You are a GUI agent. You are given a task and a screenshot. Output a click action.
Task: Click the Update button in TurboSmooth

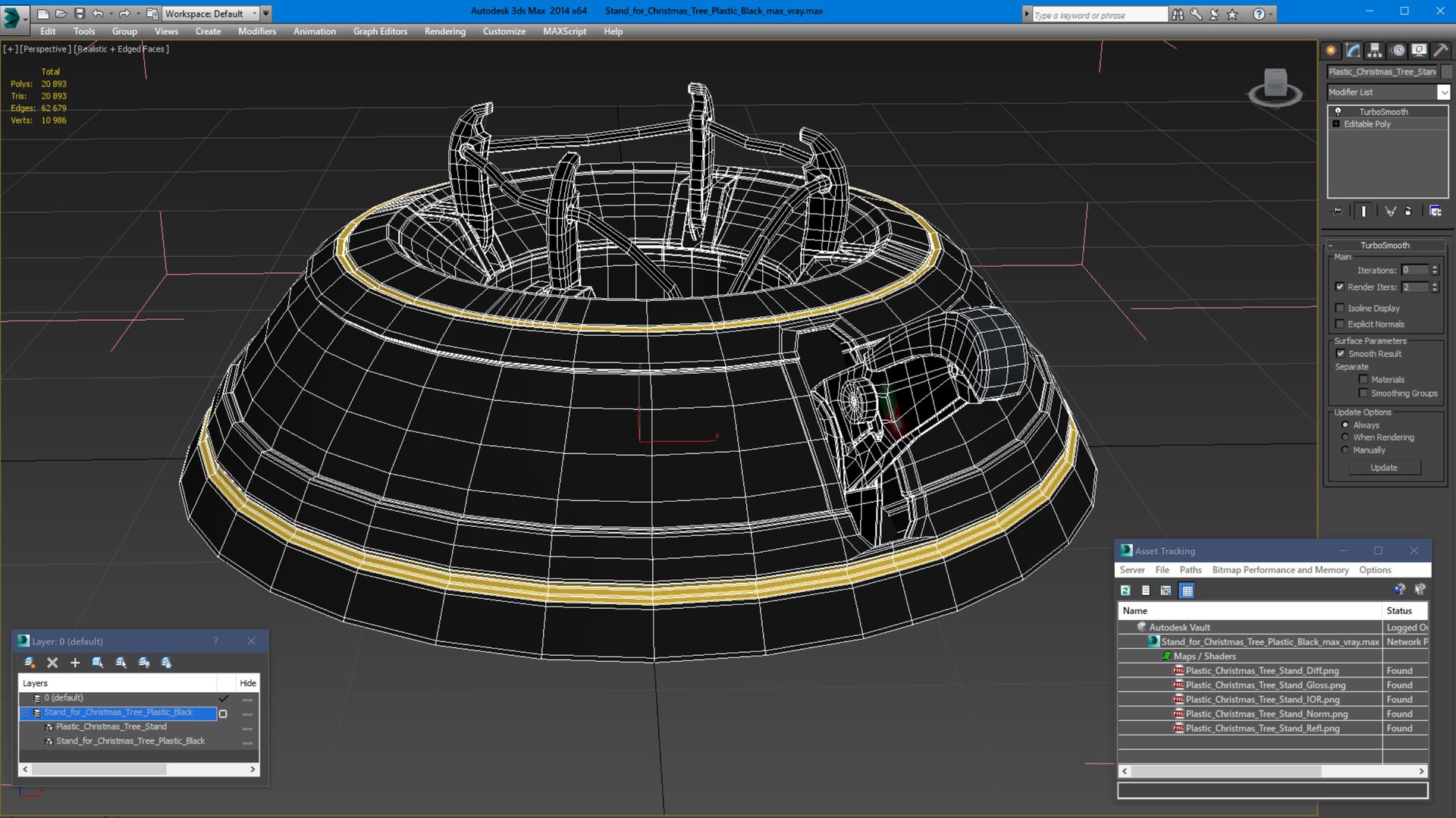(x=1384, y=468)
